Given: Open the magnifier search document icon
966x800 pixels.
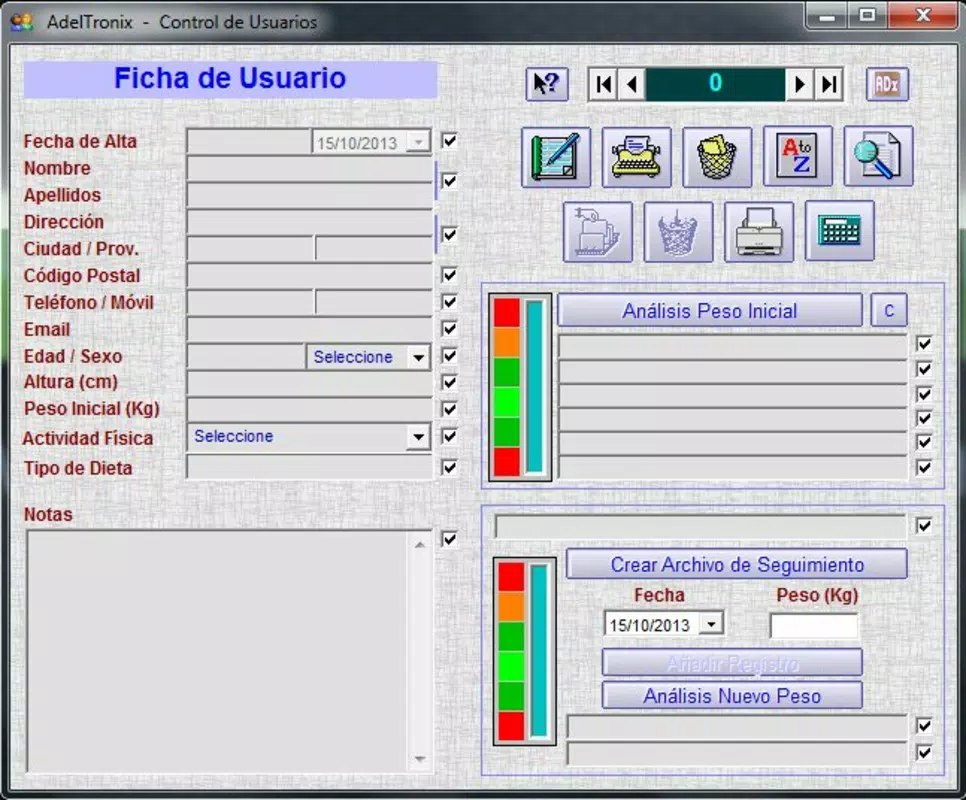Looking at the screenshot, I should click(878, 156).
